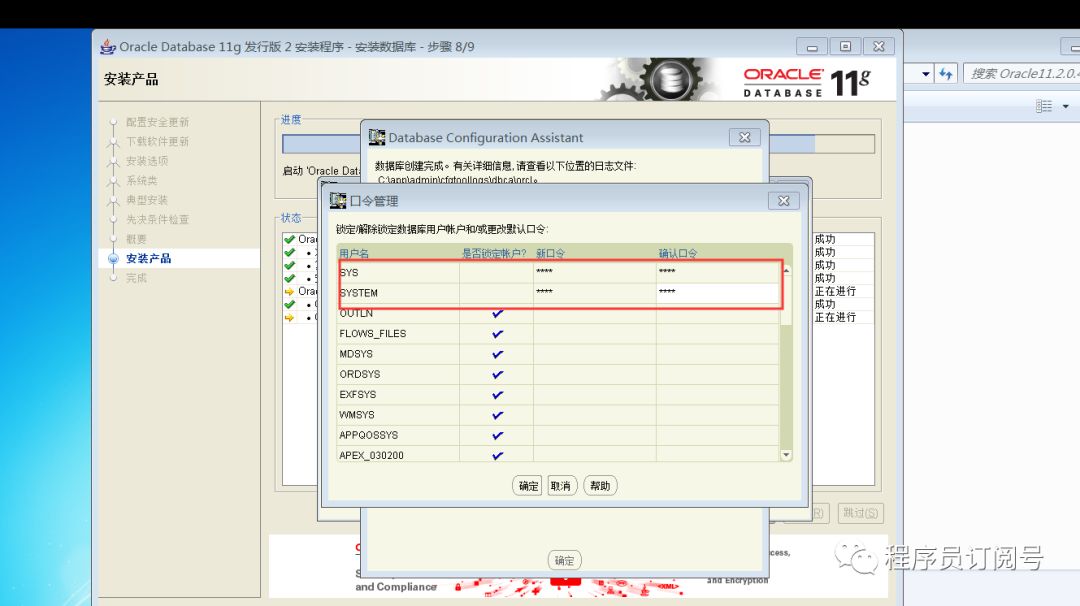Click the 确定 button in password management dialog
1080x606 pixels.
(527, 485)
